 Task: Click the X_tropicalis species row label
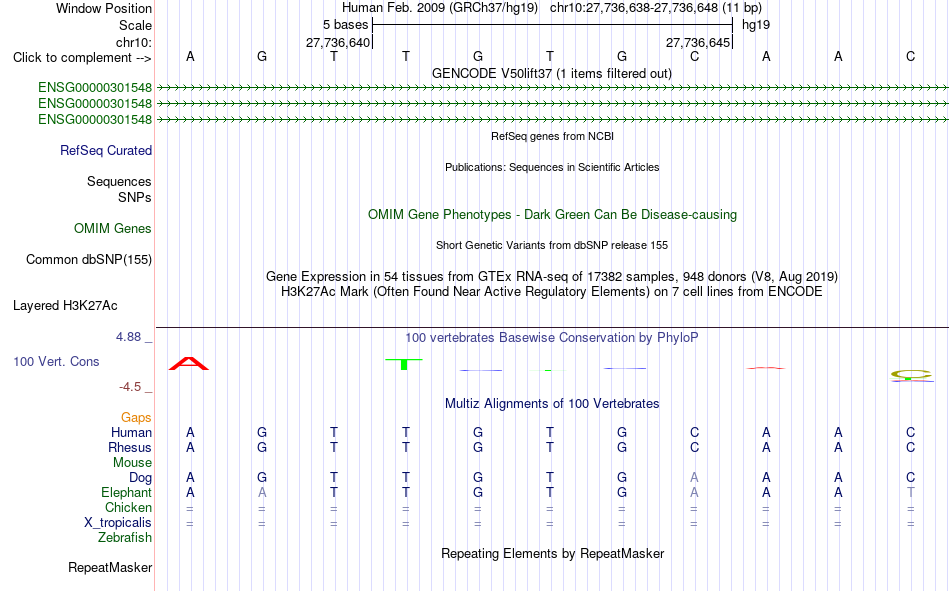(x=118, y=523)
